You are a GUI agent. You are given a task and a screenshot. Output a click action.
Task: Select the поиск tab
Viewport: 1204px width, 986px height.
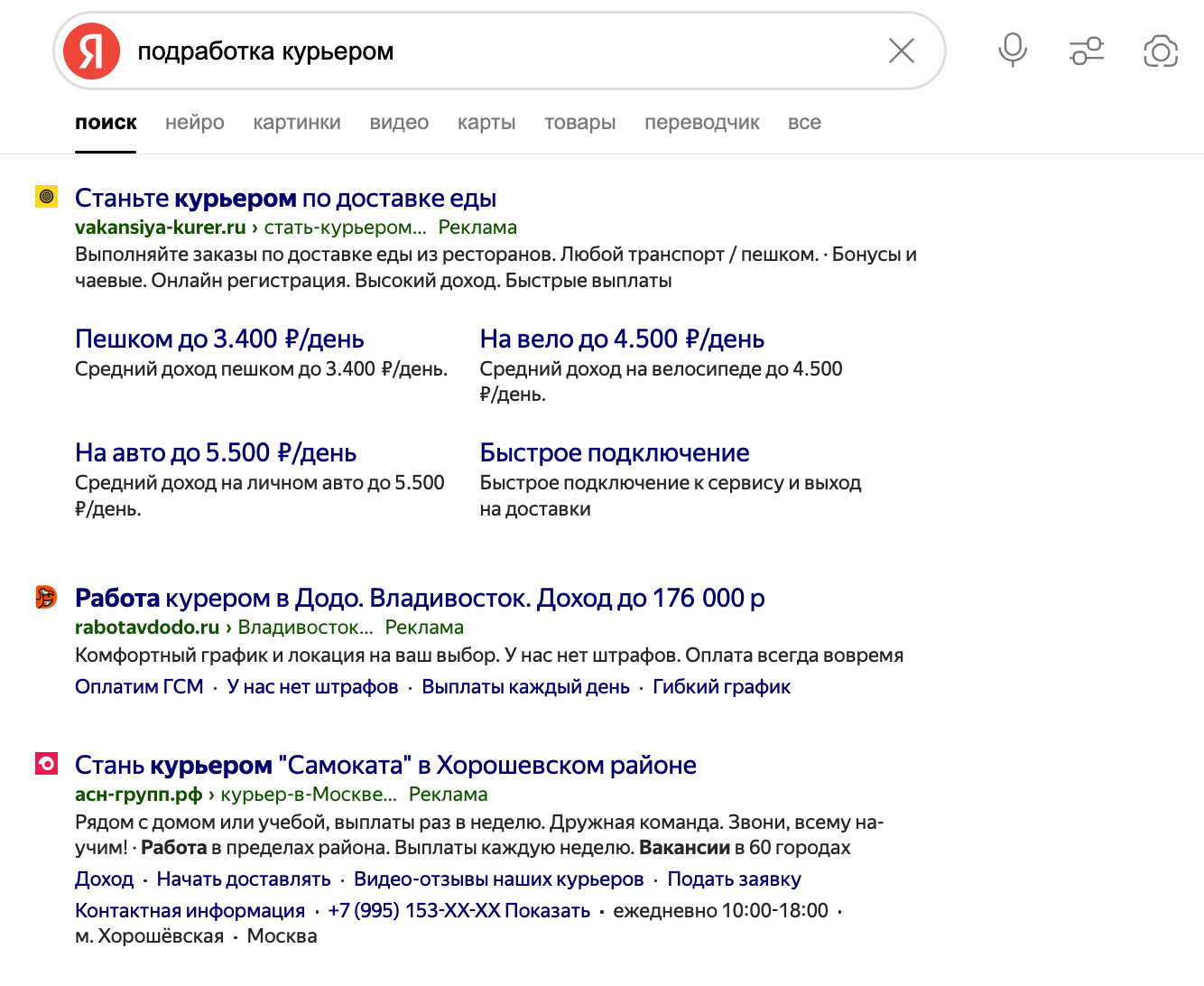coord(106,123)
